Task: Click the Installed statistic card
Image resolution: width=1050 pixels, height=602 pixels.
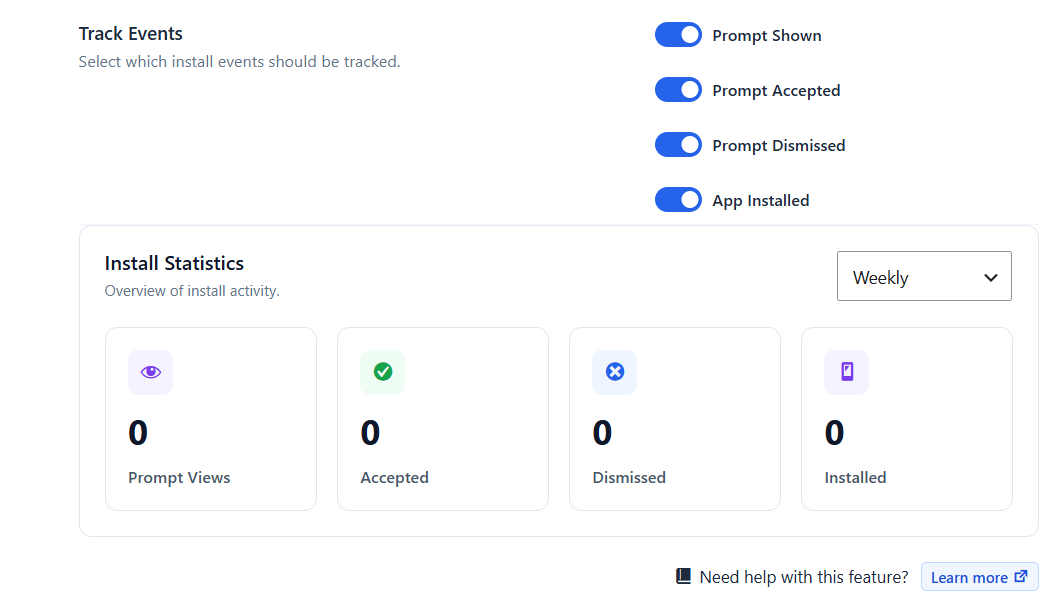Action: point(907,419)
